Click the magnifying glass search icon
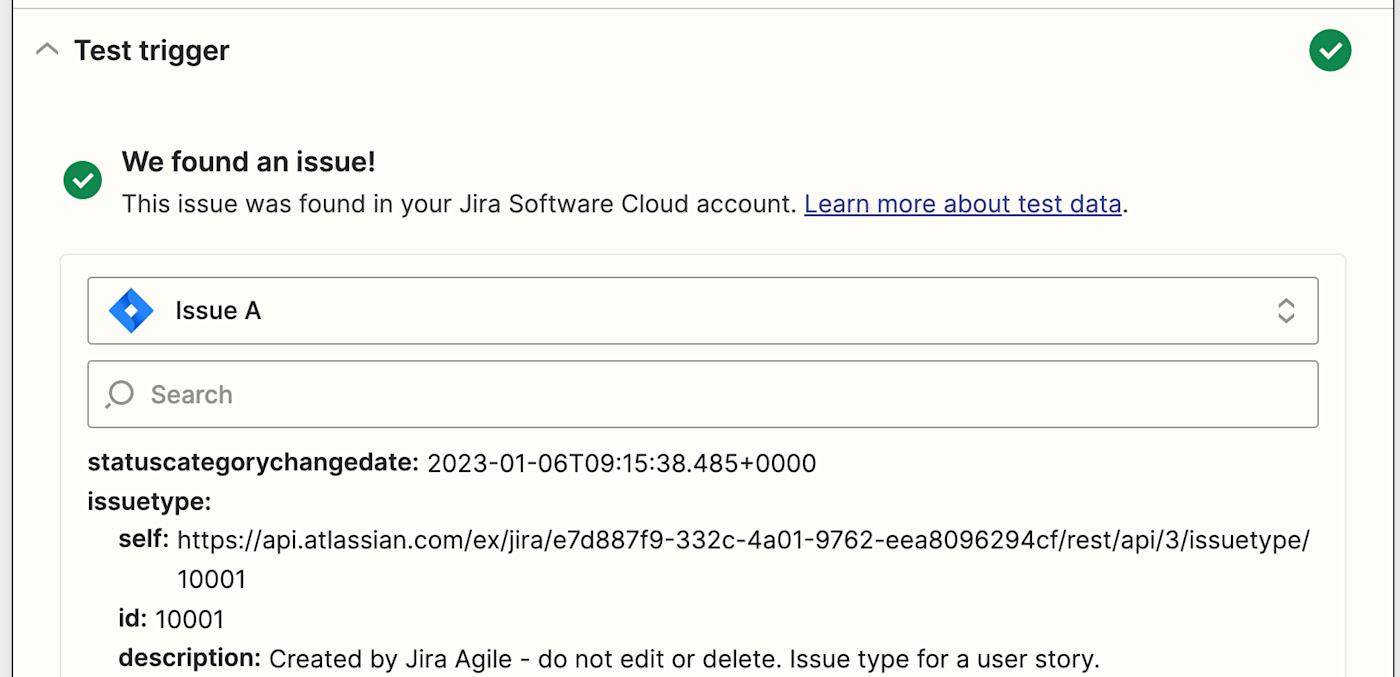This screenshot has width=1400, height=677. pos(120,394)
